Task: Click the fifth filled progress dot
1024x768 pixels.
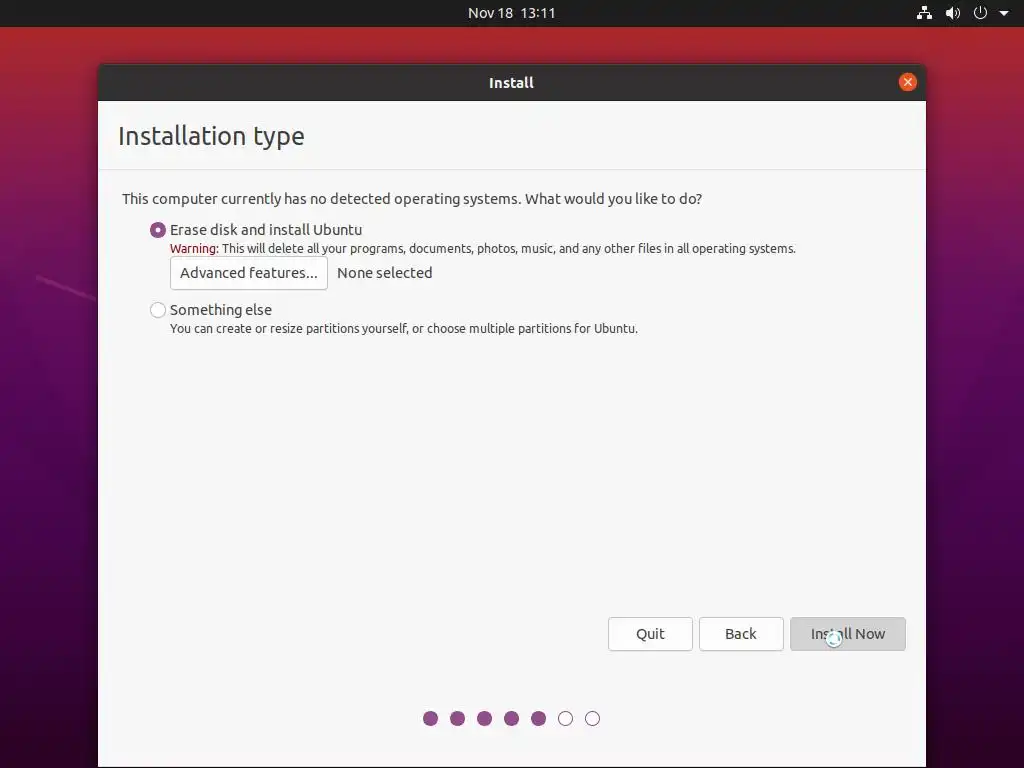Action: click(x=538, y=719)
